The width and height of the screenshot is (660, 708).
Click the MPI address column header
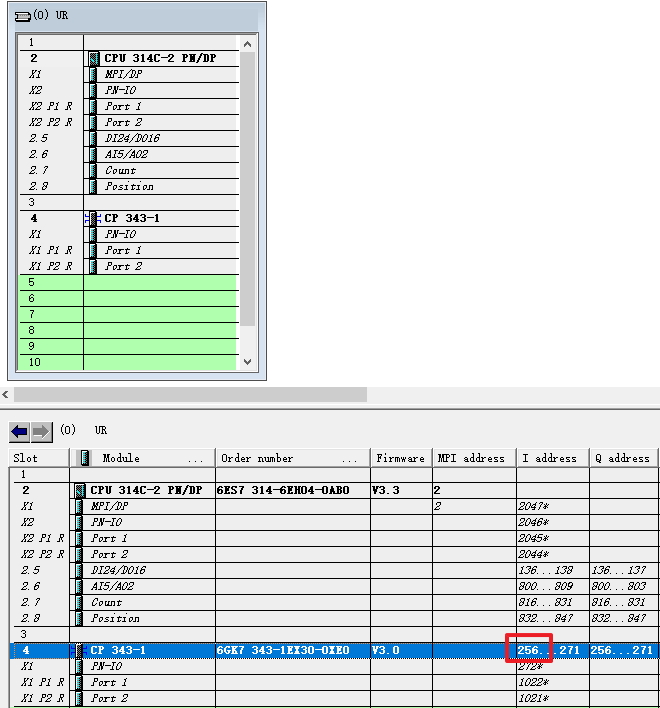coord(474,458)
